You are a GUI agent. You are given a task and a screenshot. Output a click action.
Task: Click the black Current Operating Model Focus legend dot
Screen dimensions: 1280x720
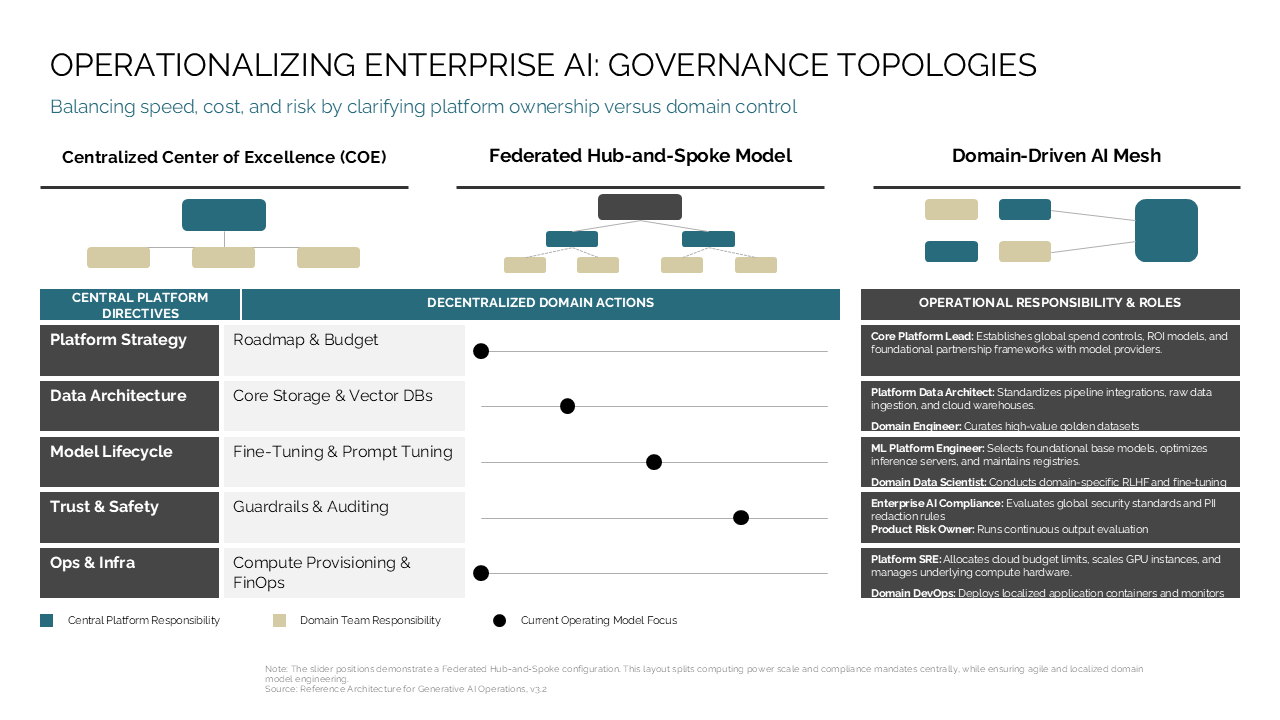(x=499, y=620)
